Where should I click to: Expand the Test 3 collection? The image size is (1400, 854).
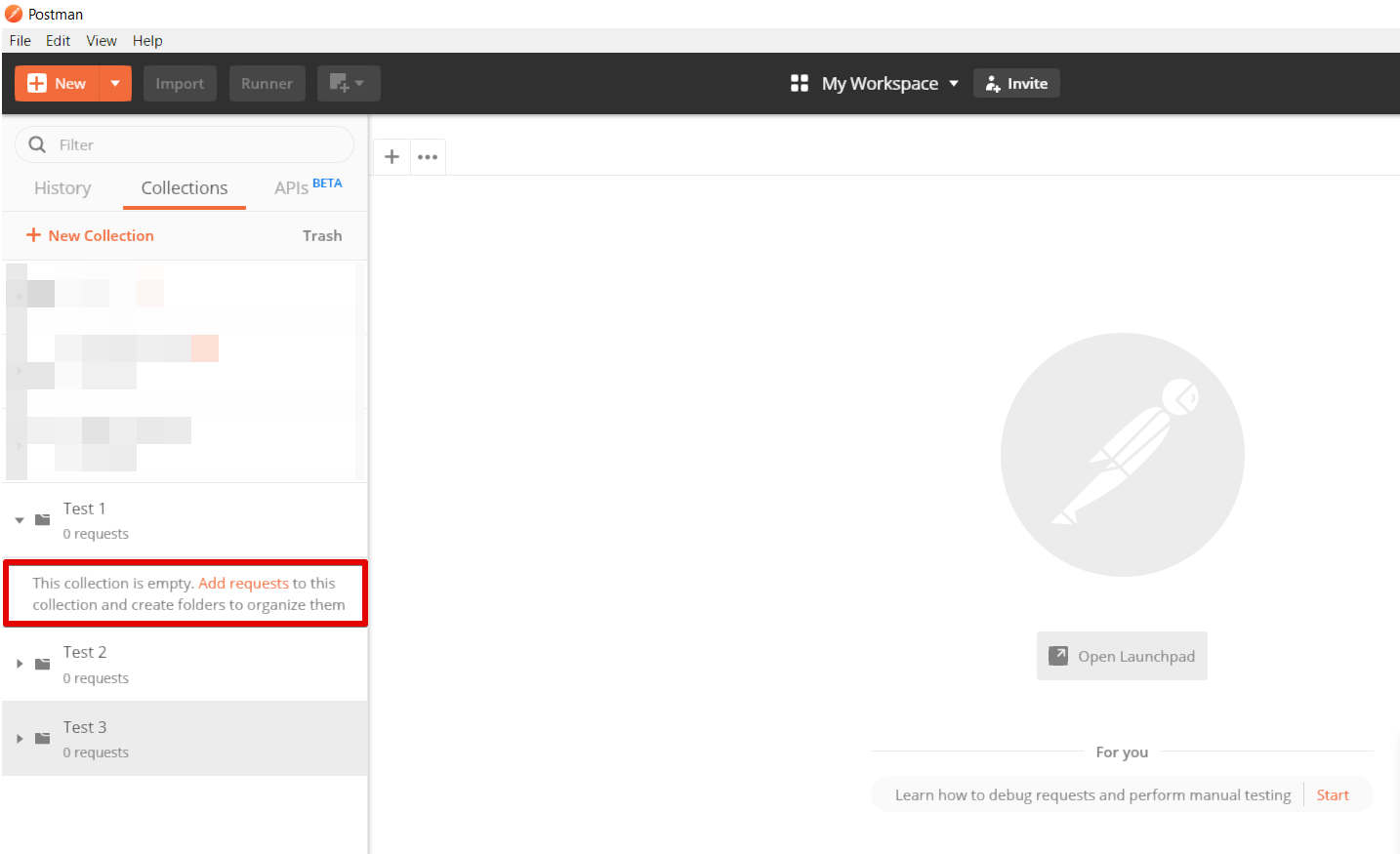coord(20,739)
